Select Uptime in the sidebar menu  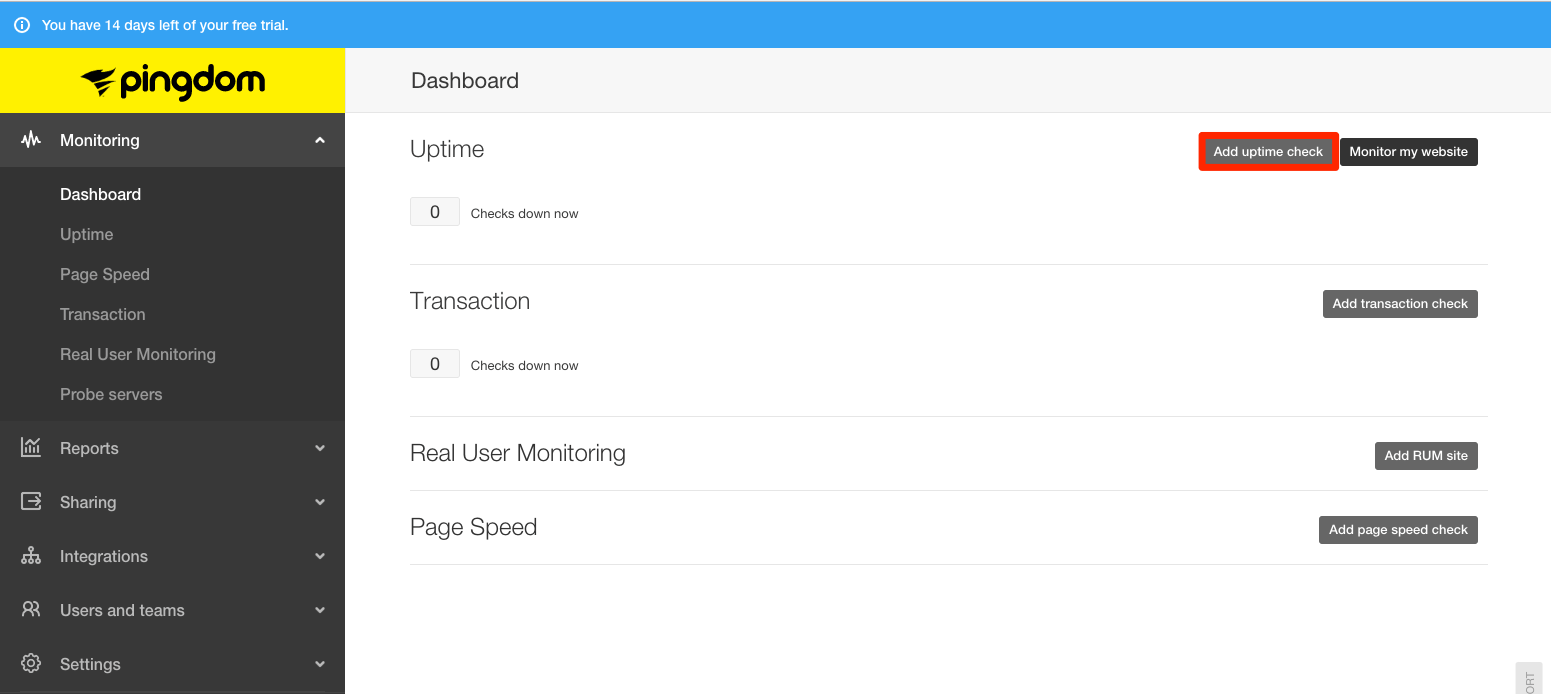point(86,234)
